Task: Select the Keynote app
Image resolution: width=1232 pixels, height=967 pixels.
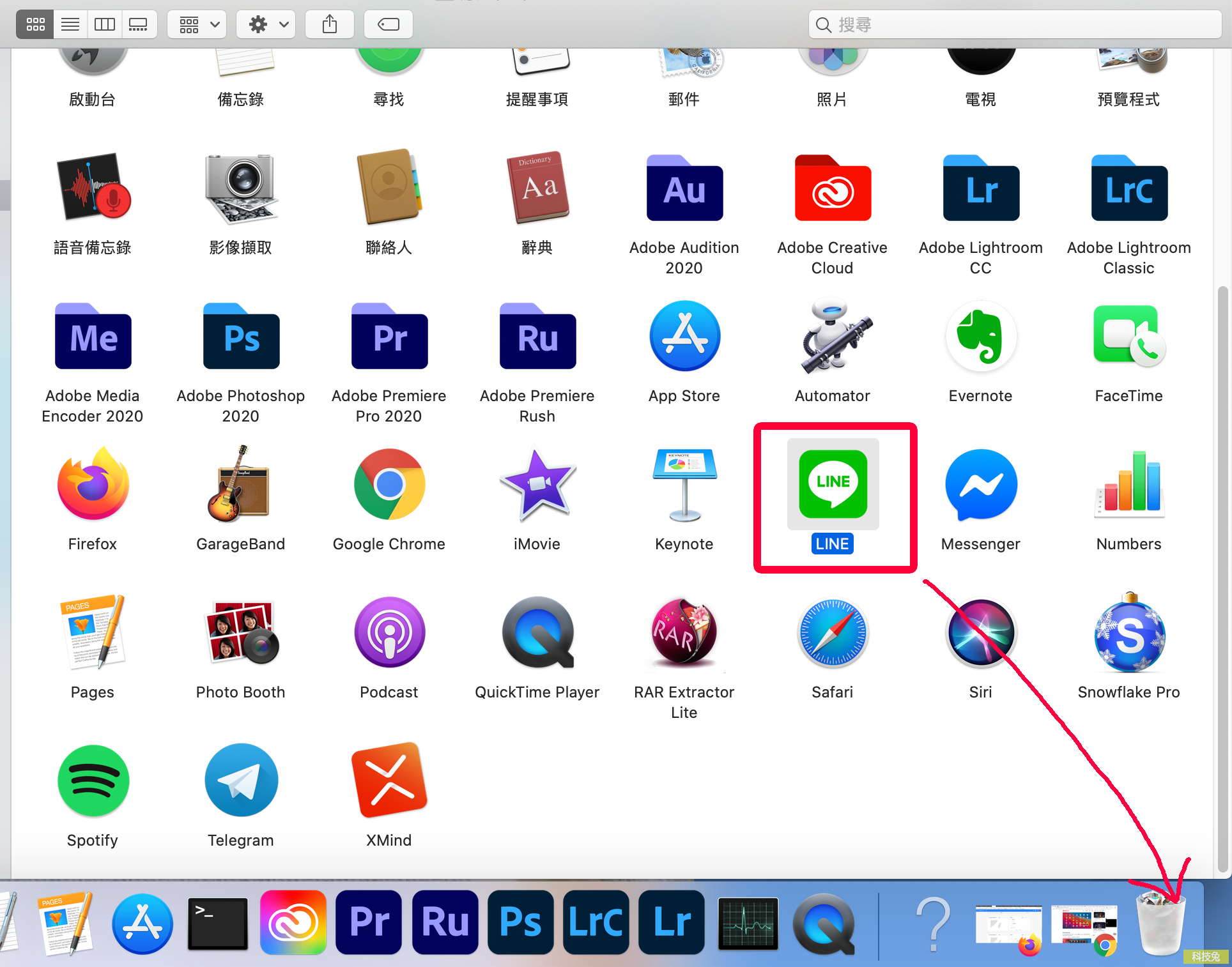Action: tap(684, 484)
